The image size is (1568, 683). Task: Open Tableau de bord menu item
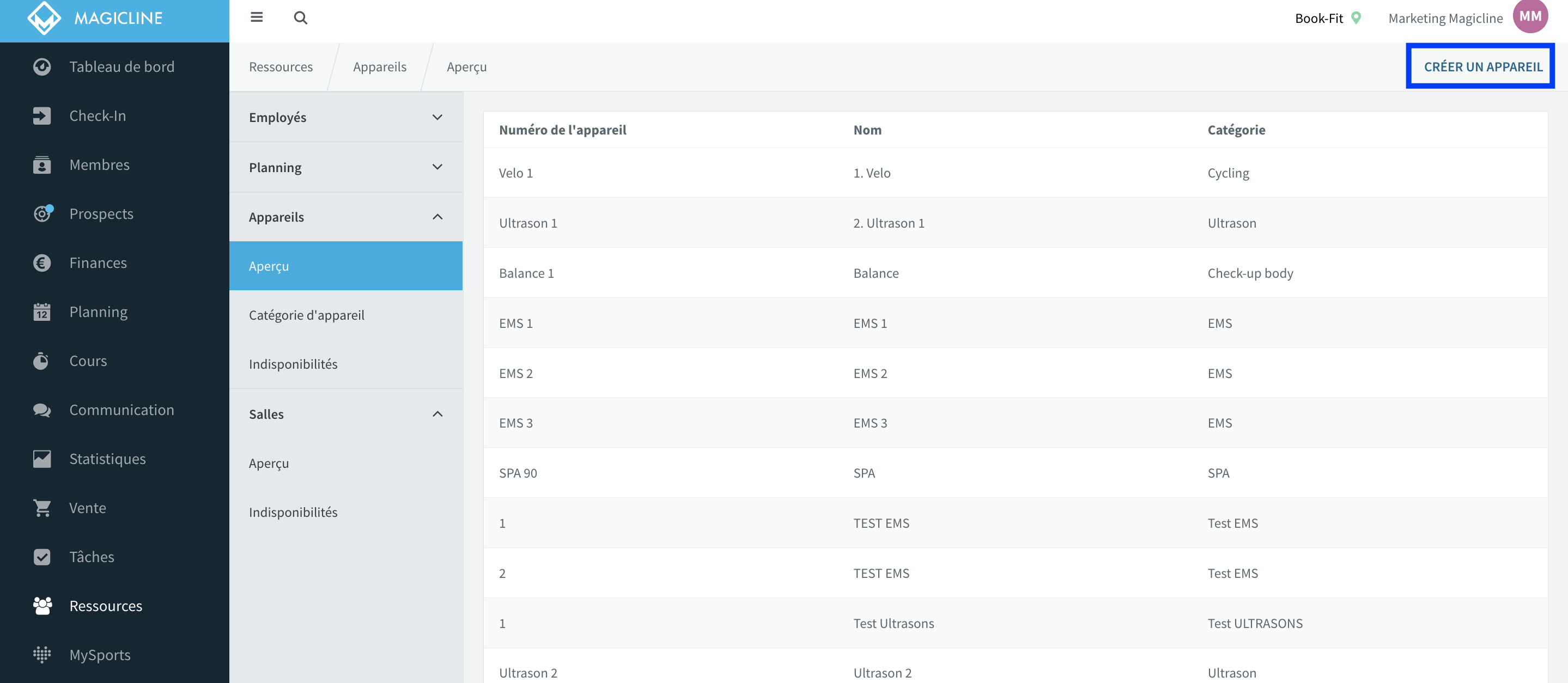tap(114, 66)
